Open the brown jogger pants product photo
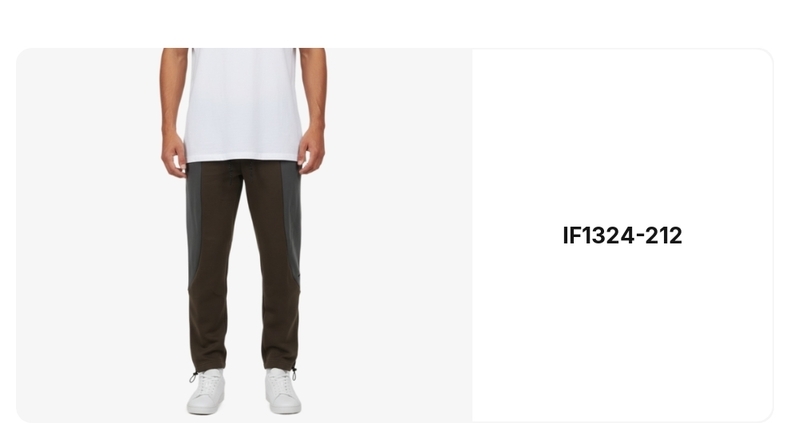 (x=244, y=235)
